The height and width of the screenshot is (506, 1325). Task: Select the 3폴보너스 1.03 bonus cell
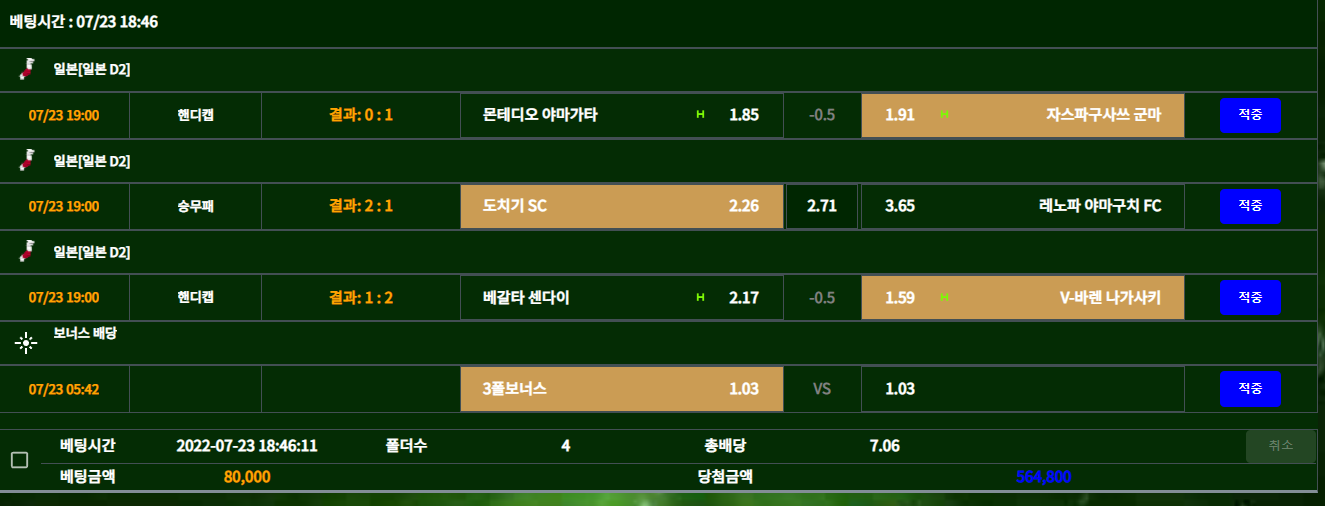click(x=621, y=389)
